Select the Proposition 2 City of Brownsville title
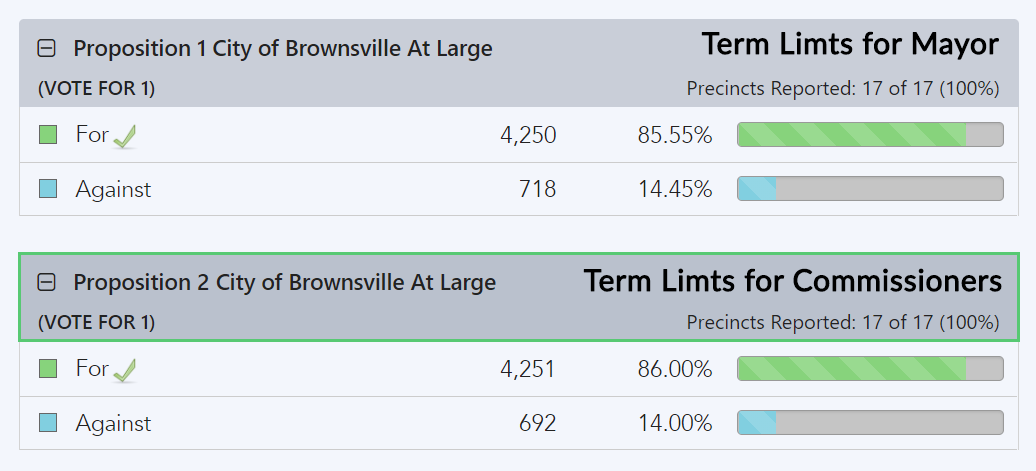The image size is (1036, 471). (x=285, y=283)
